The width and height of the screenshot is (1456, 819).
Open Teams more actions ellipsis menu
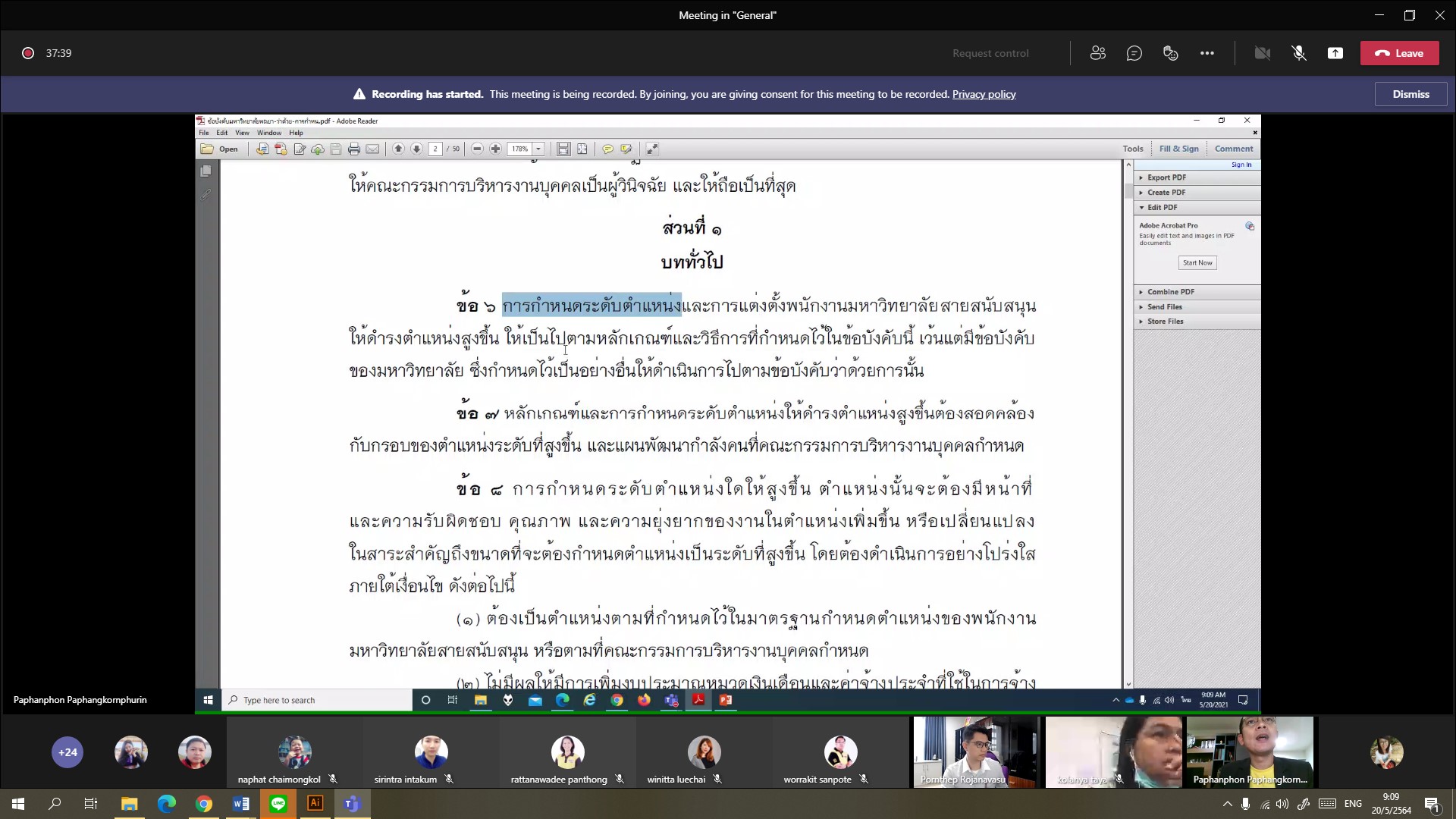point(1207,53)
